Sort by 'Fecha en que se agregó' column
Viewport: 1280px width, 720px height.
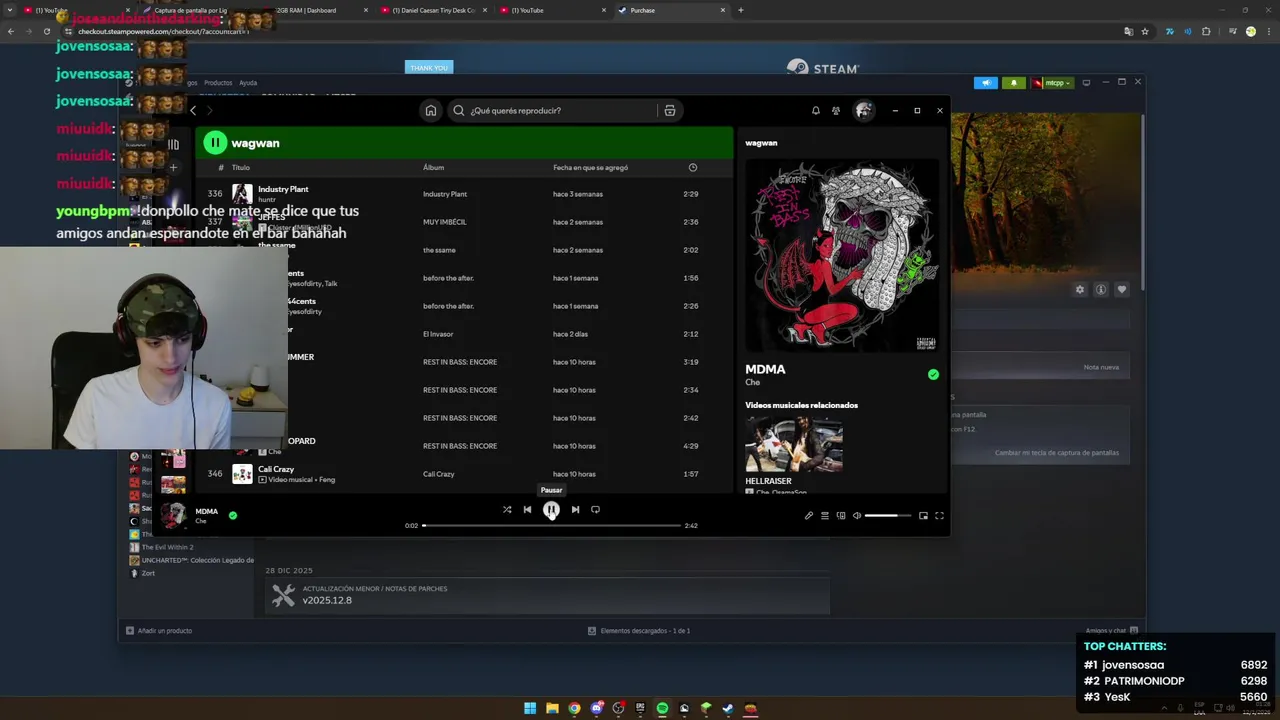[x=590, y=168]
